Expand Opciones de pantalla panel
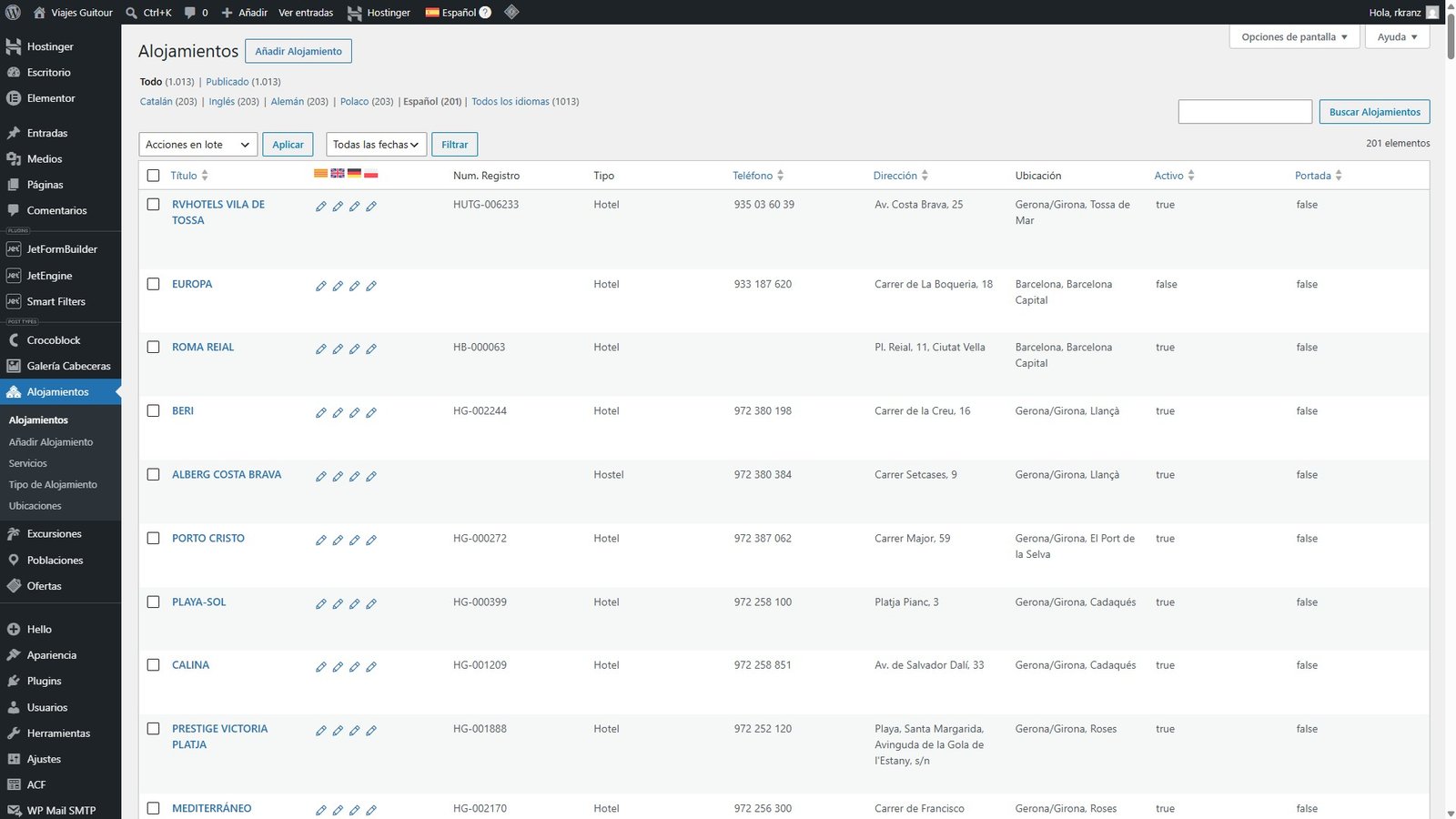 click(1294, 37)
